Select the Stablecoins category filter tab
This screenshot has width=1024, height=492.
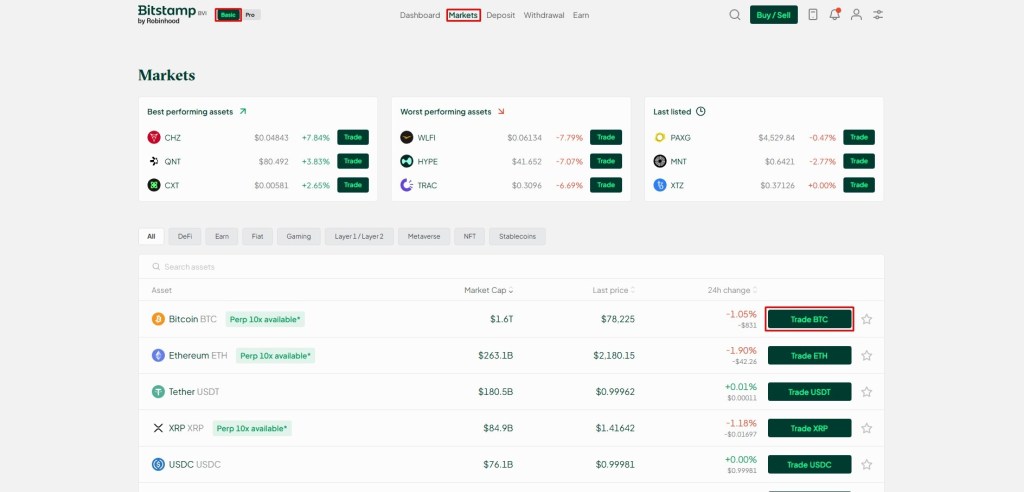(x=517, y=237)
